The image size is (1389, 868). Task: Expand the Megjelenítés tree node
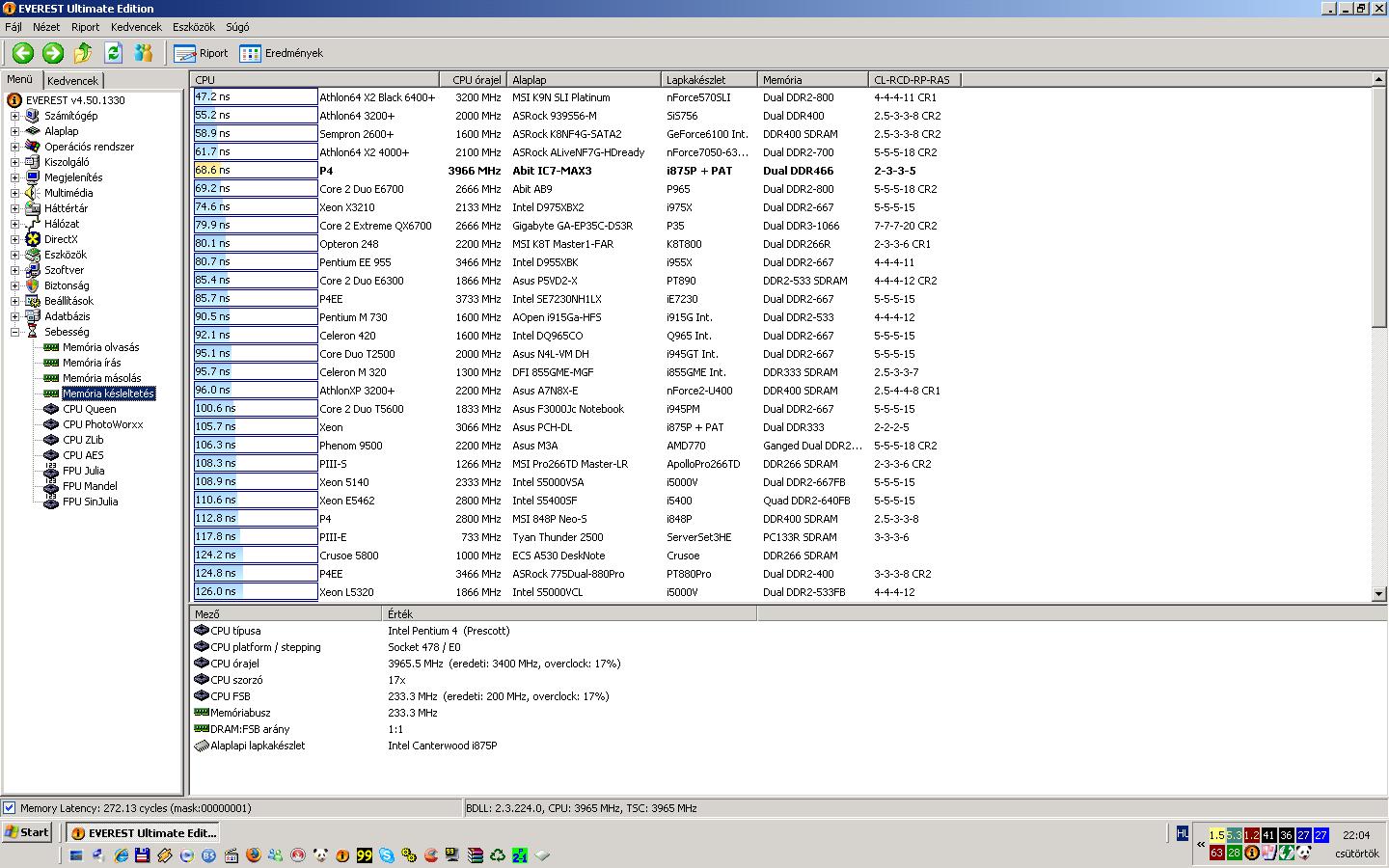coord(14,177)
